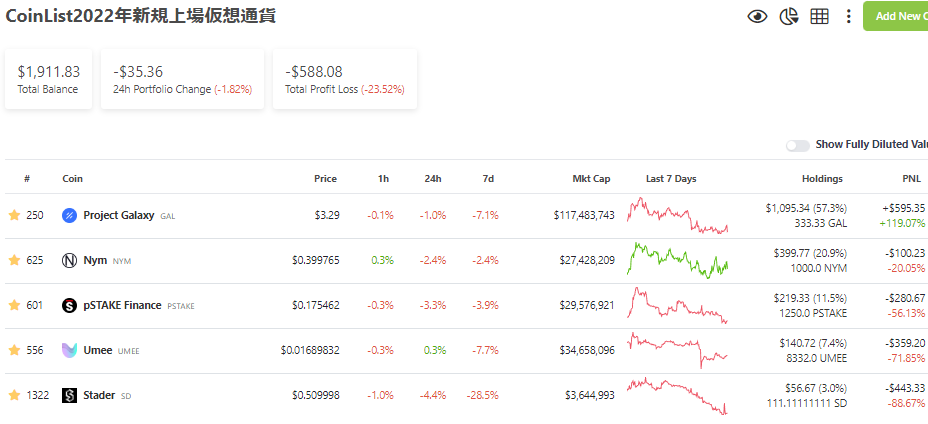
Task: Click market cap value $27,428,209
Action: [587, 260]
